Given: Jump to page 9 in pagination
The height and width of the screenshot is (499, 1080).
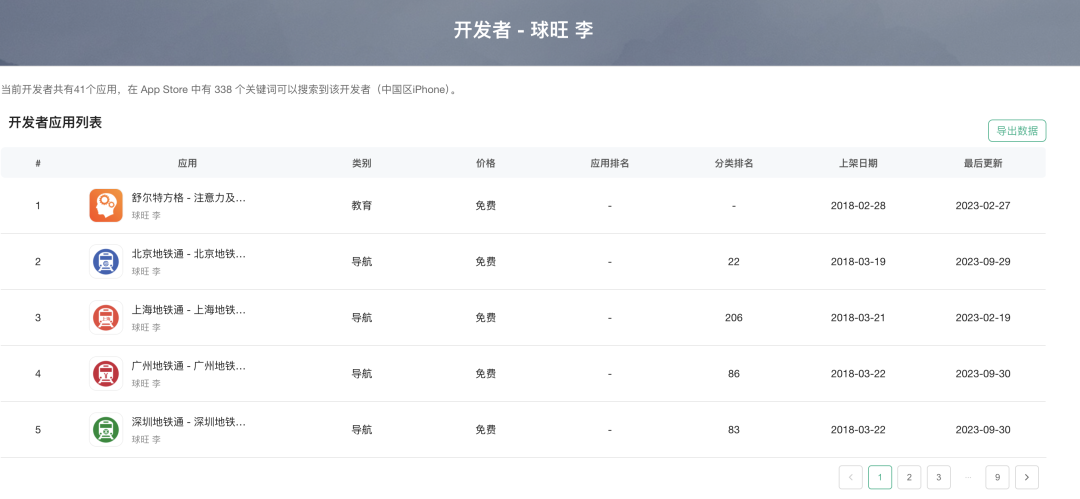Looking at the screenshot, I should pos(997,477).
